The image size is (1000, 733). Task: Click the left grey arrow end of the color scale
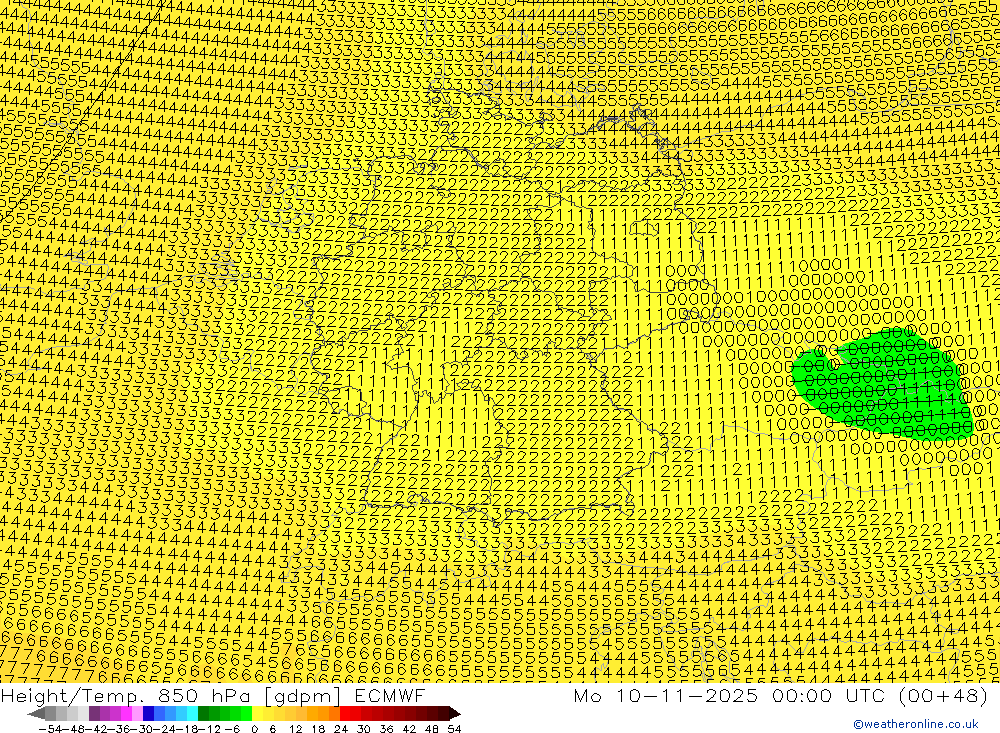coord(36,714)
